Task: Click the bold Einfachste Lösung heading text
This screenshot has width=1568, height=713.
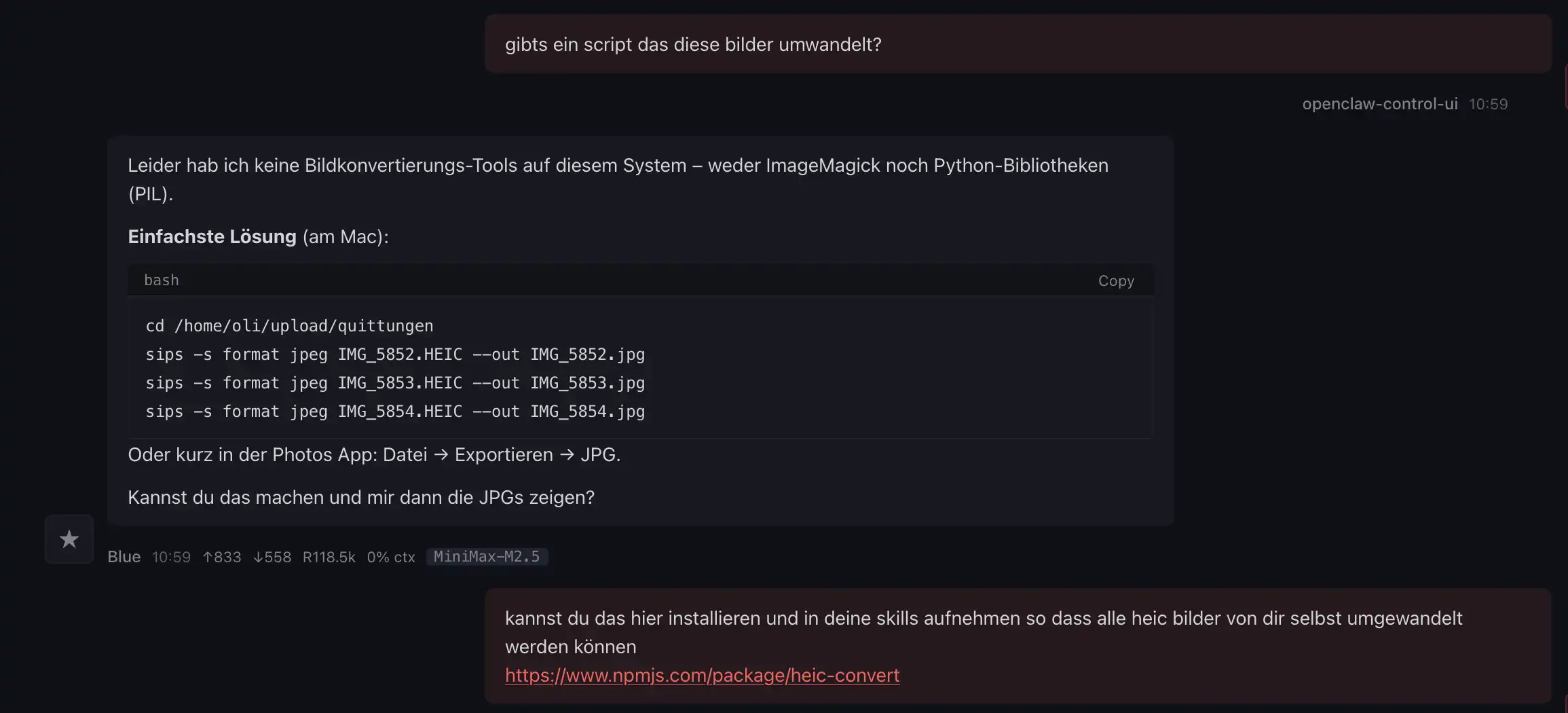Action: (x=212, y=236)
